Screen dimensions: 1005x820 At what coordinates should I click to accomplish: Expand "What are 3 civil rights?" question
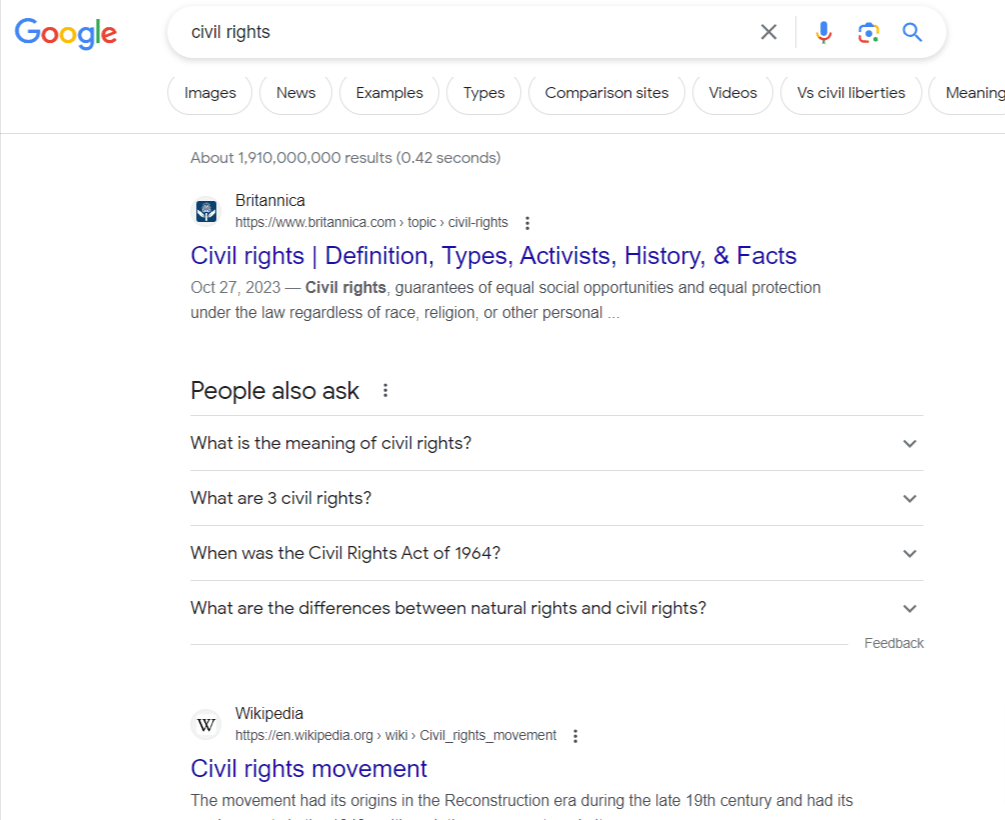point(909,498)
